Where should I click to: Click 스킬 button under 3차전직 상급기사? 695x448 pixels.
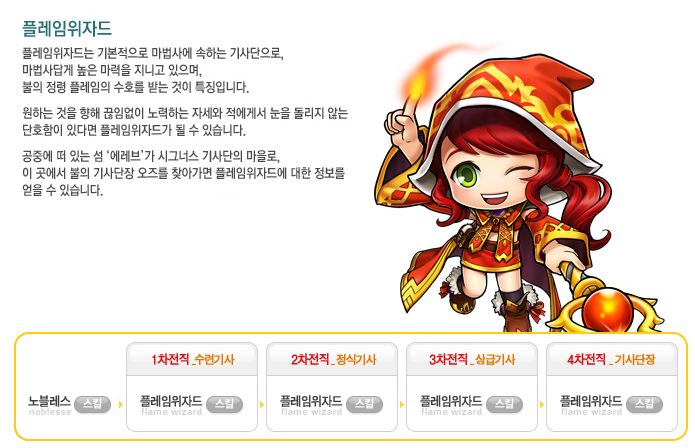point(504,404)
